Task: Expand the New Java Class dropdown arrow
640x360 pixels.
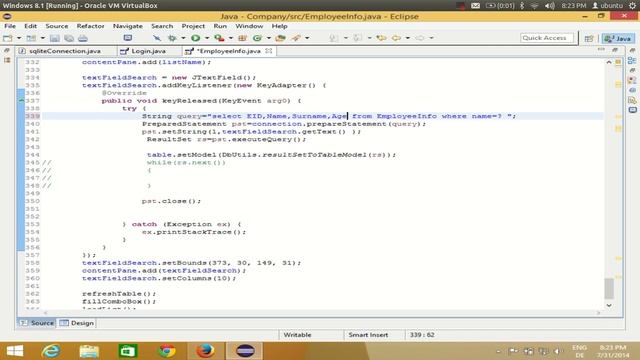Action: pos(269,38)
